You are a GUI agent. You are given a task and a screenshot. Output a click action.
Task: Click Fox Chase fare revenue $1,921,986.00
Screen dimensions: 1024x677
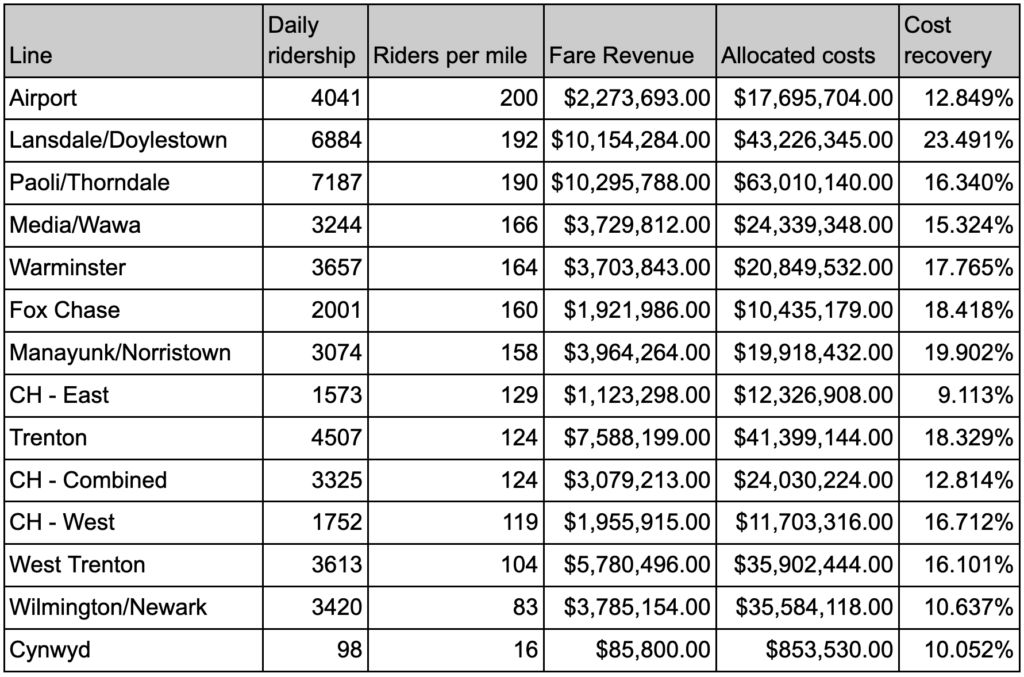point(636,310)
